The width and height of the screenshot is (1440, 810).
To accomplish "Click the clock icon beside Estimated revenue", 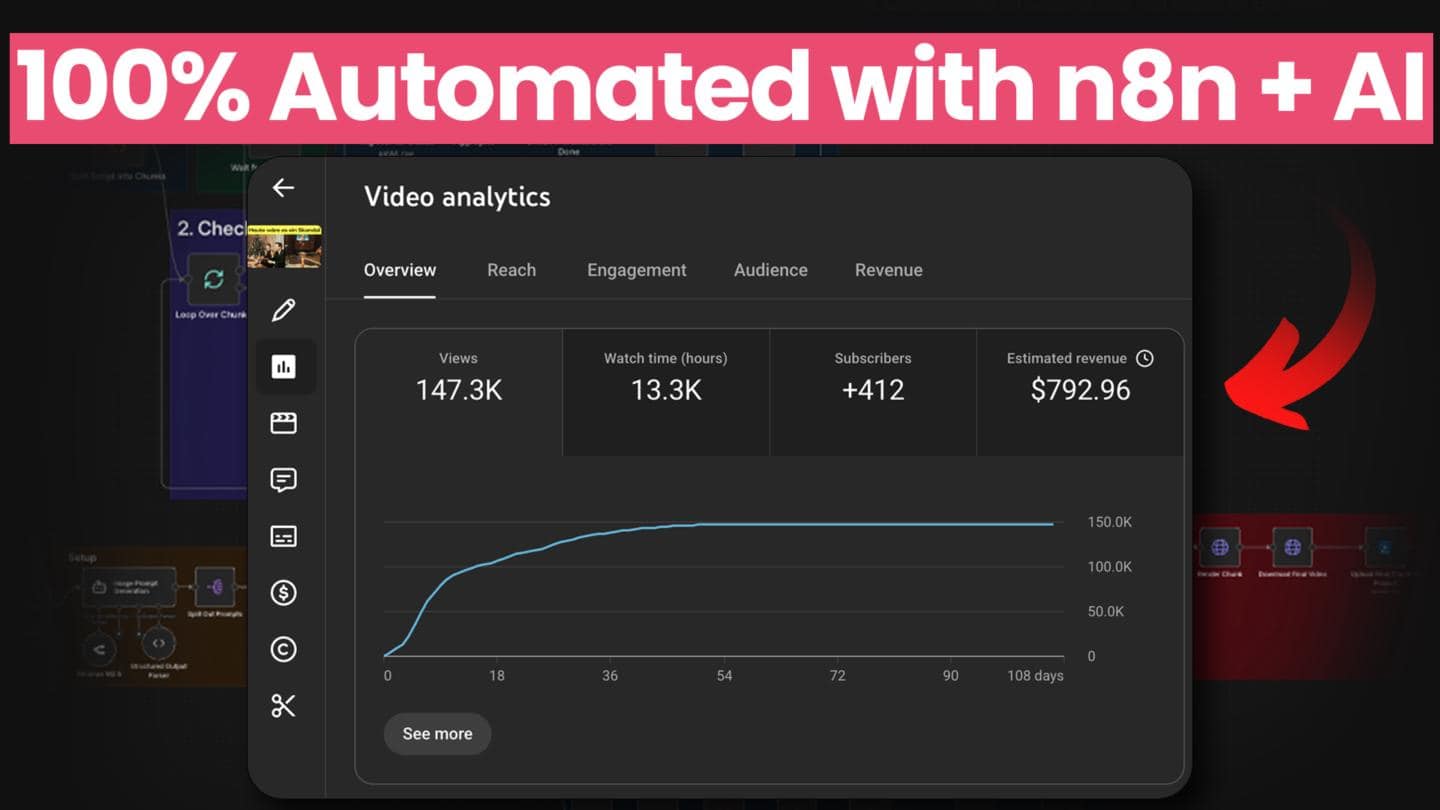I will tap(1145, 358).
